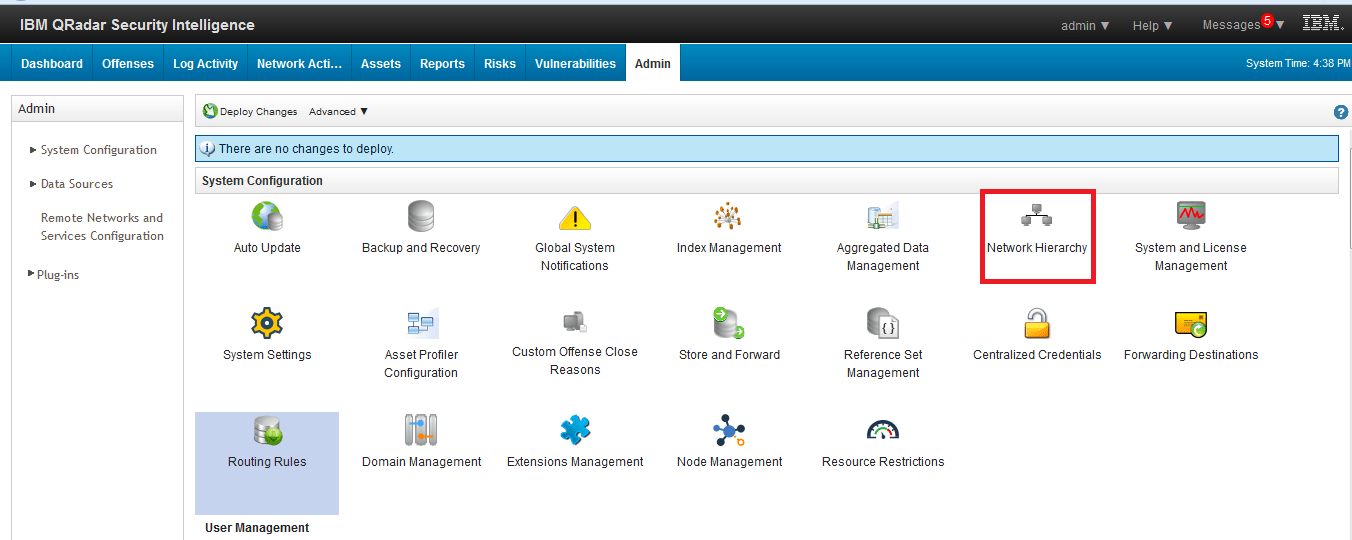Screen dimensions: 1352x540
Task: Switch to the Log Activity tab
Action: [x=205, y=63]
